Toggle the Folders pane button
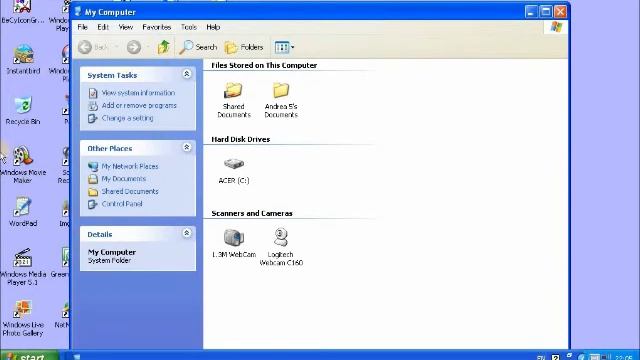Image resolution: width=640 pixels, height=360 pixels. pyautogui.click(x=244, y=47)
